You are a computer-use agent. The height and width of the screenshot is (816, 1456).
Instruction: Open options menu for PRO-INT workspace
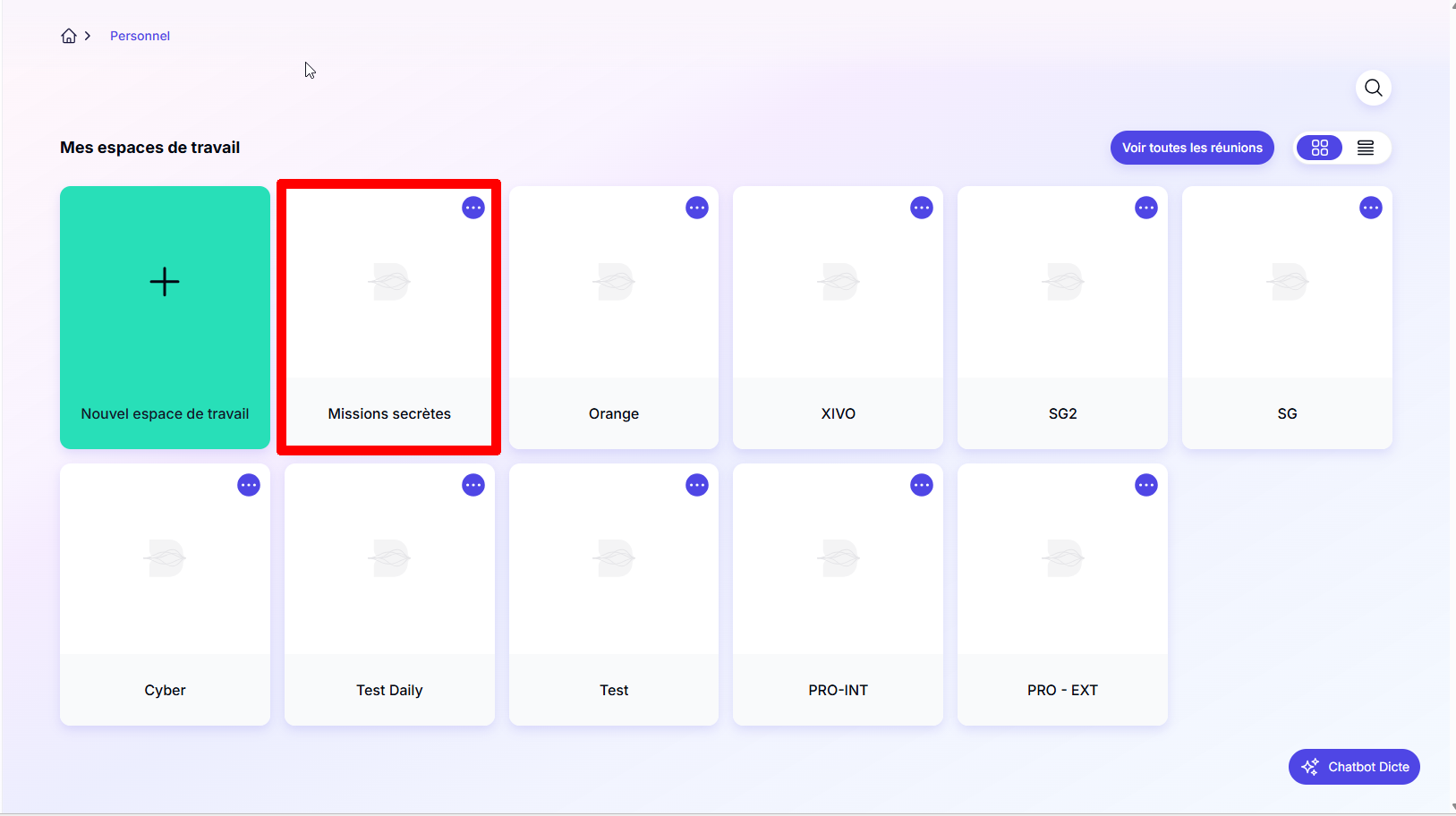922,485
